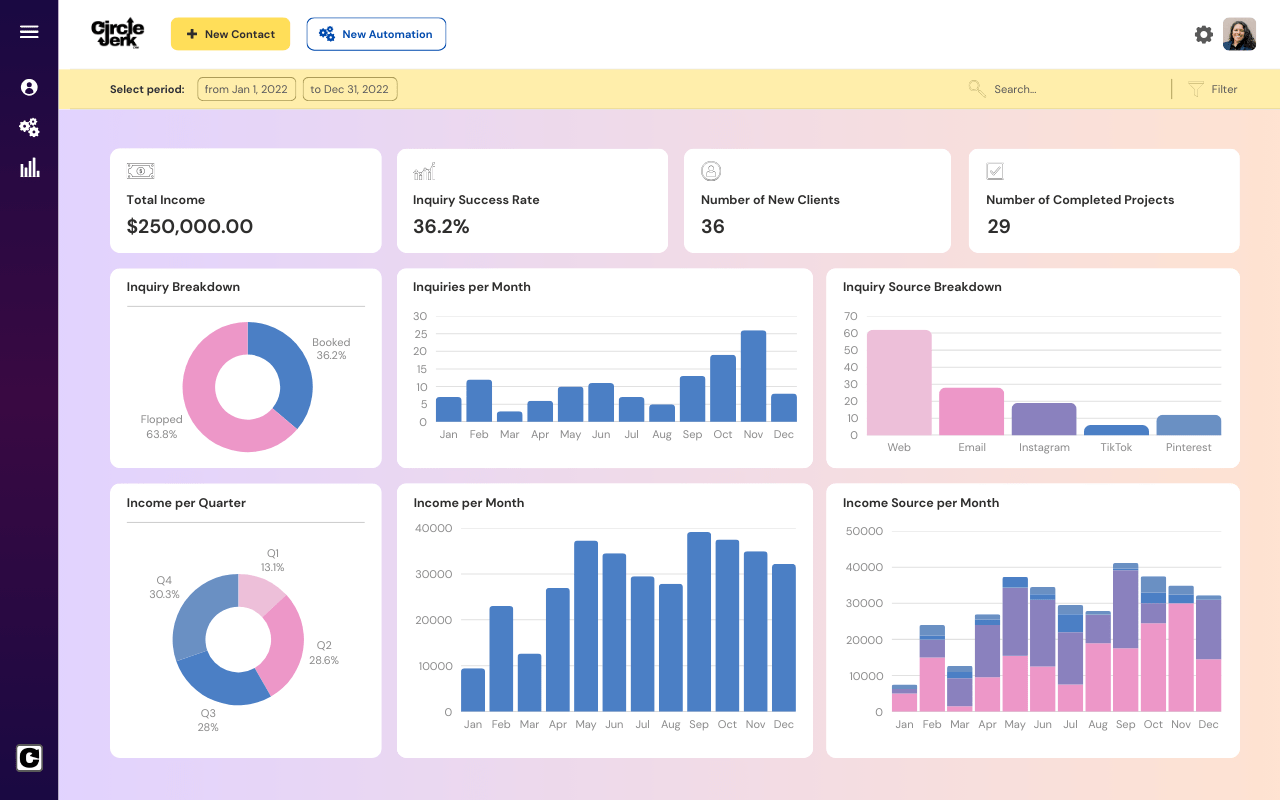Viewport: 1280px width, 800px height.
Task: Open settings gear icon
Action: tap(1204, 34)
